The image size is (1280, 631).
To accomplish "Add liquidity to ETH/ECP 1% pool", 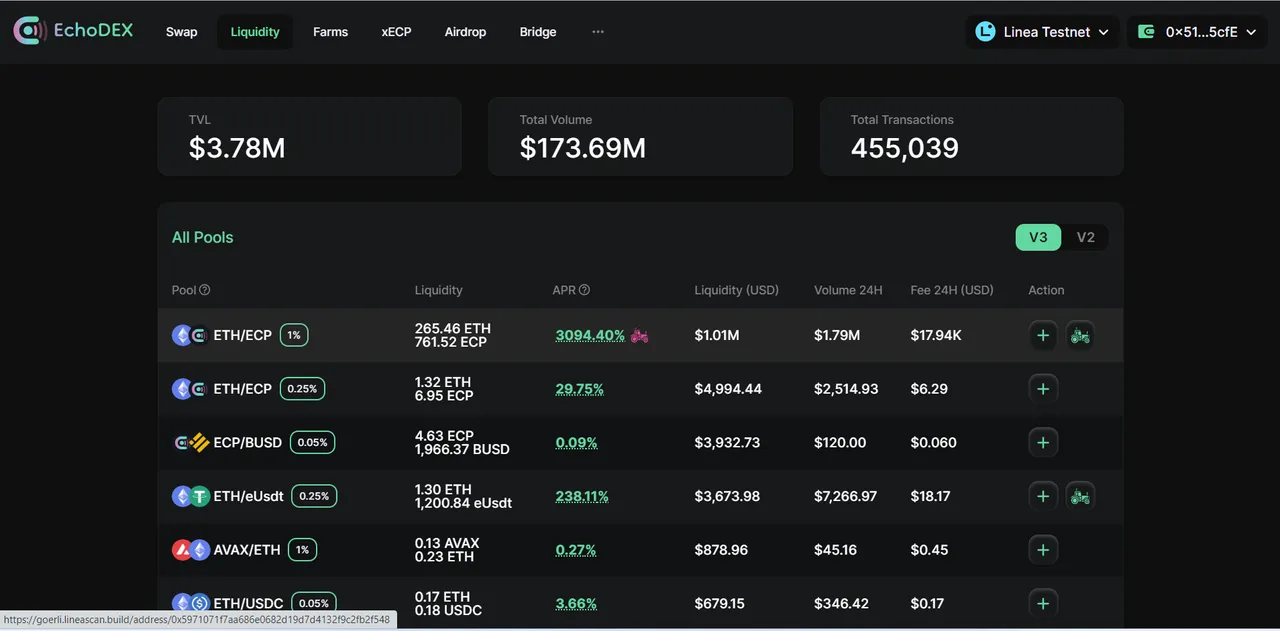I will click(x=1043, y=335).
